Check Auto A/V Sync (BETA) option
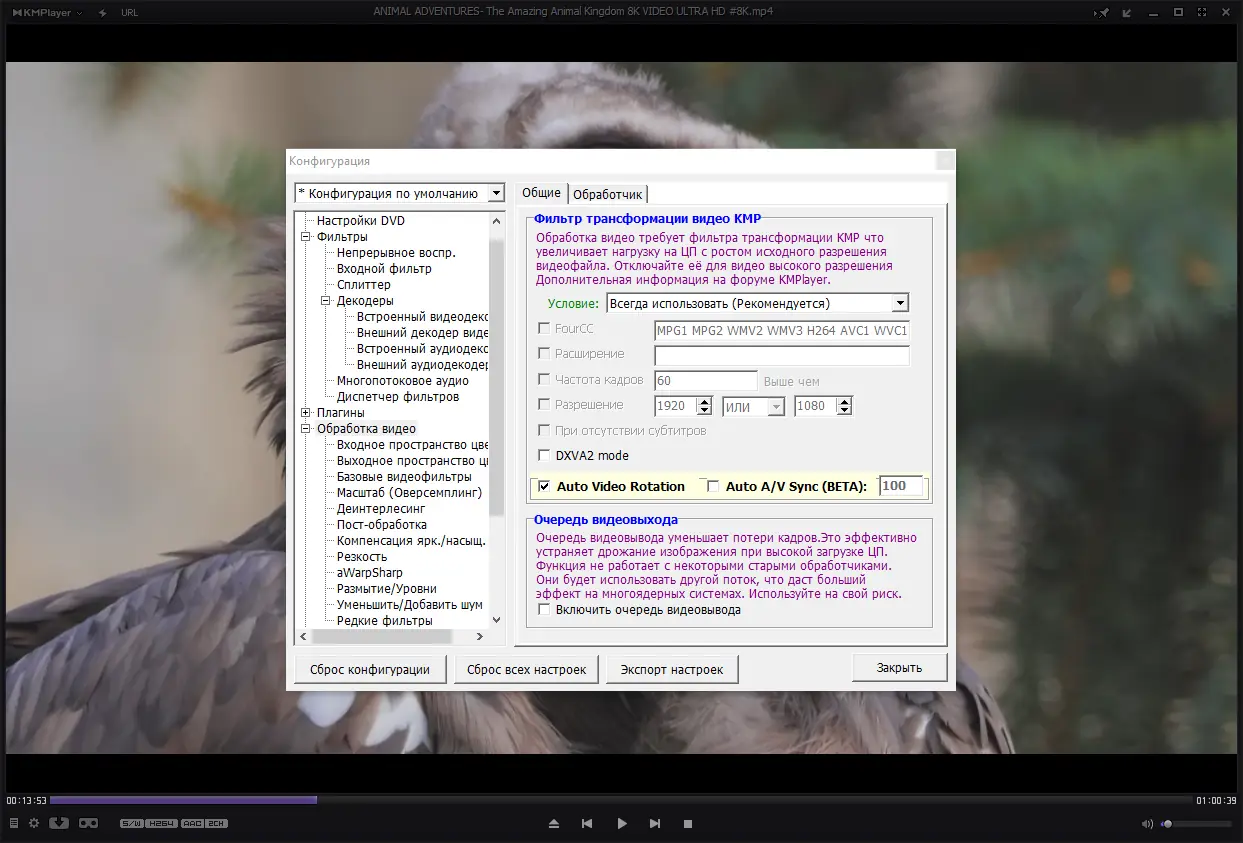1243x843 pixels. tap(713, 487)
